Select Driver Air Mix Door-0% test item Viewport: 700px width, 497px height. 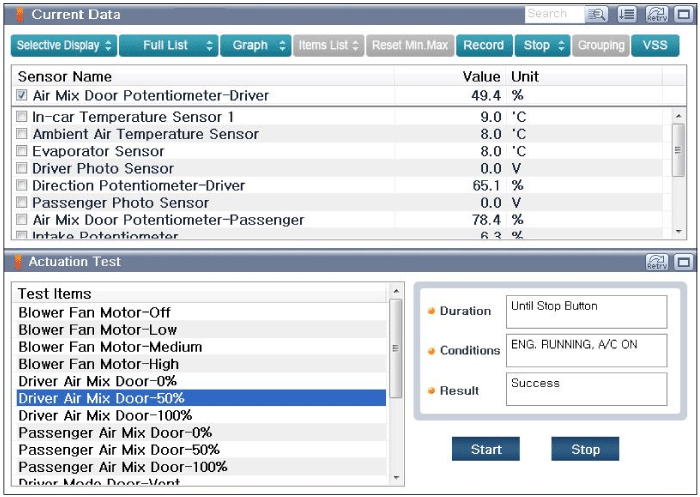(x=201, y=381)
